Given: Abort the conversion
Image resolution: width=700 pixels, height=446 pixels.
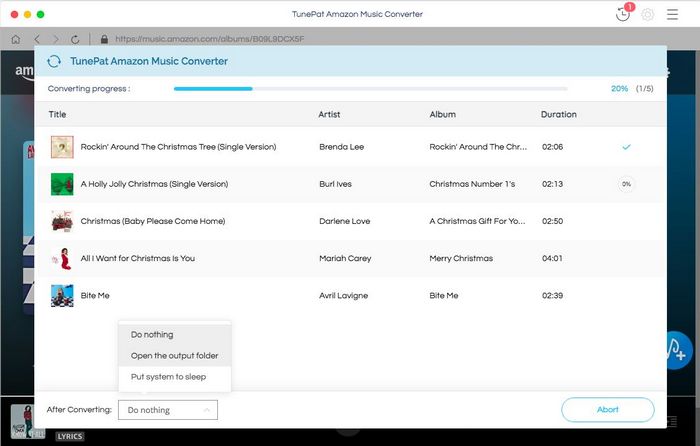Looking at the screenshot, I should click(x=608, y=409).
